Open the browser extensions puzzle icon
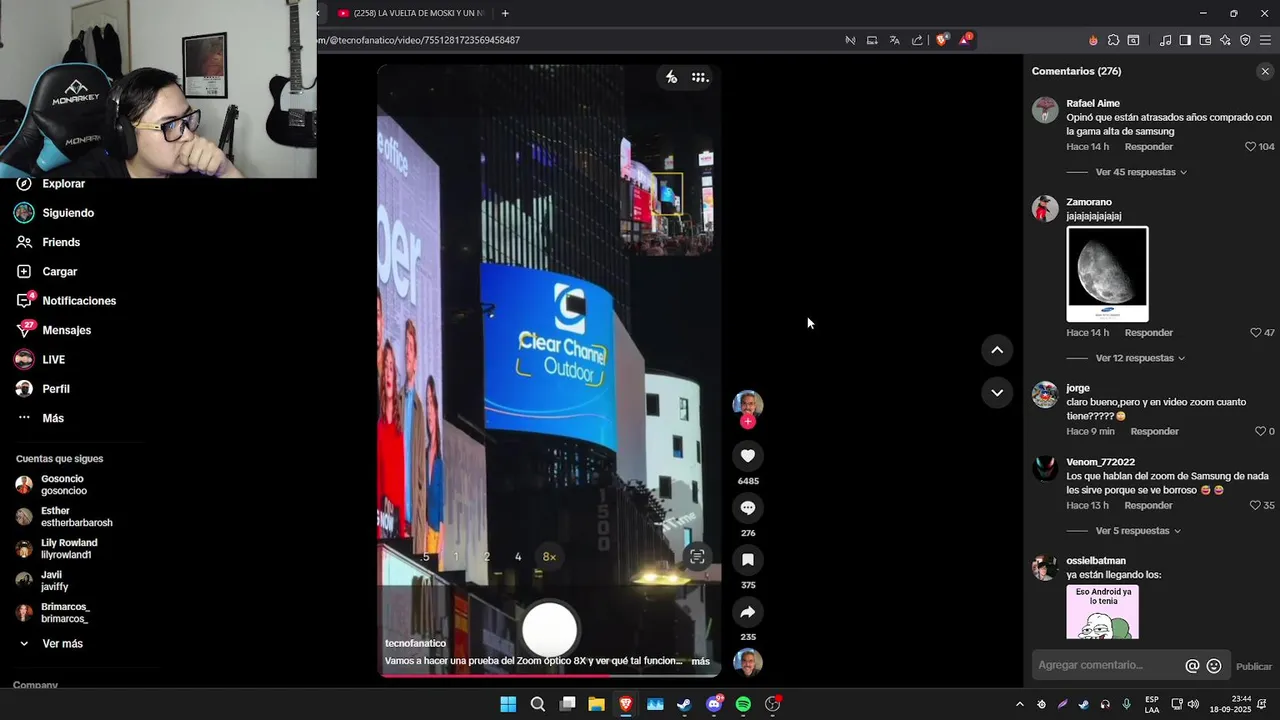1280x720 pixels. [x=1113, y=40]
